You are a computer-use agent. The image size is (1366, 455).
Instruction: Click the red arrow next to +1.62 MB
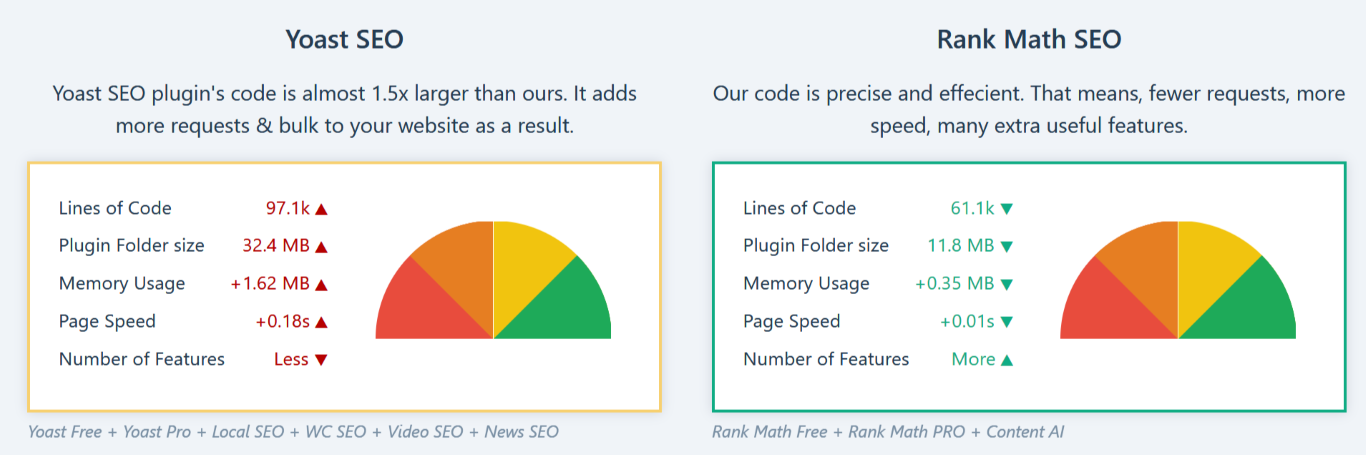(x=321, y=285)
